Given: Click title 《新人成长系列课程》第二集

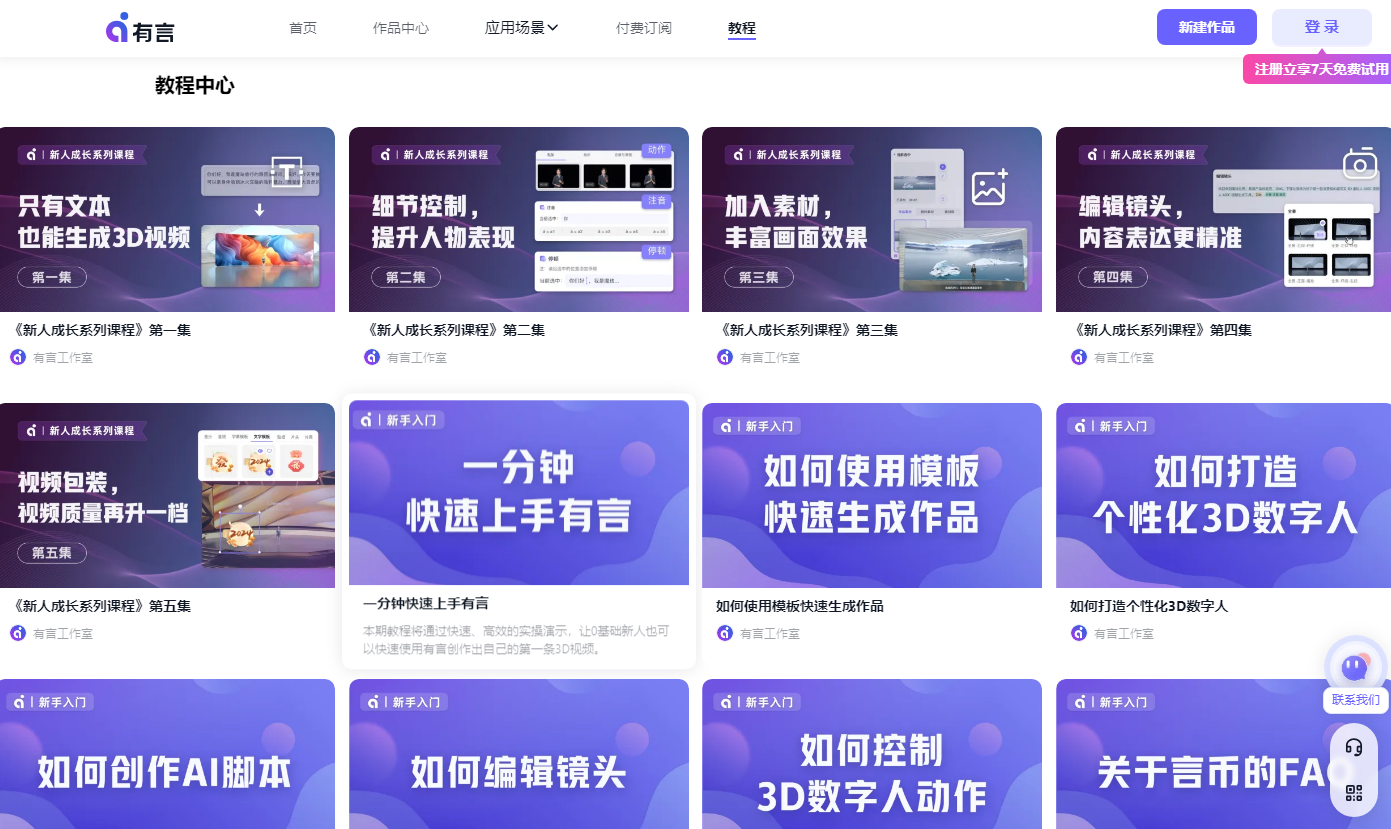Looking at the screenshot, I should point(452,330).
